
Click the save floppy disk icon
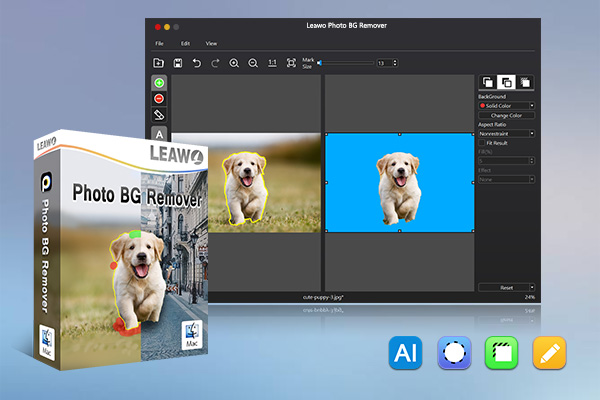click(178, 63)
